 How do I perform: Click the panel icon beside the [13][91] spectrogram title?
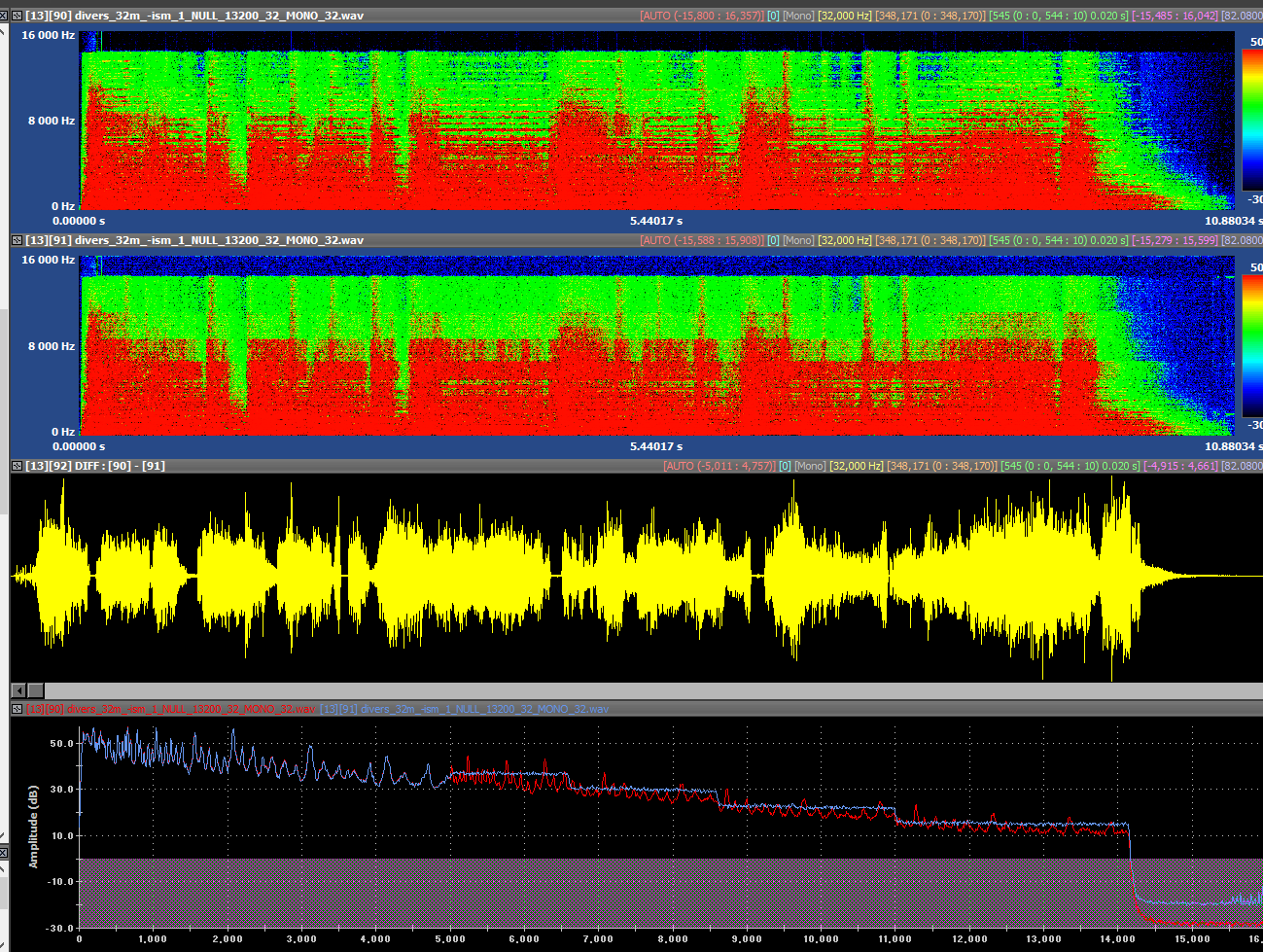tap(17, 240)
